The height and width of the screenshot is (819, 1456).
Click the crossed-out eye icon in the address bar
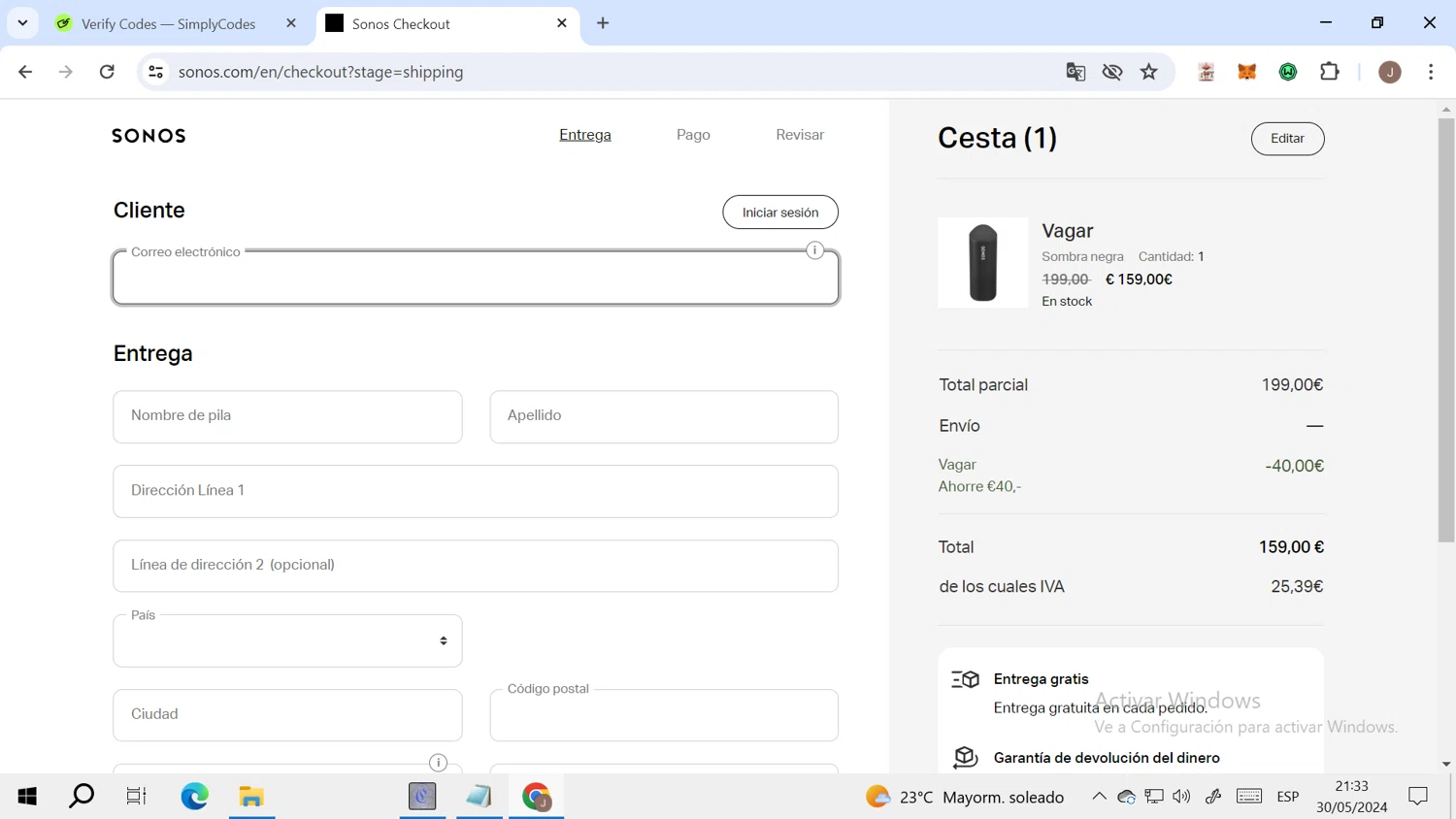pos(1112,72)
